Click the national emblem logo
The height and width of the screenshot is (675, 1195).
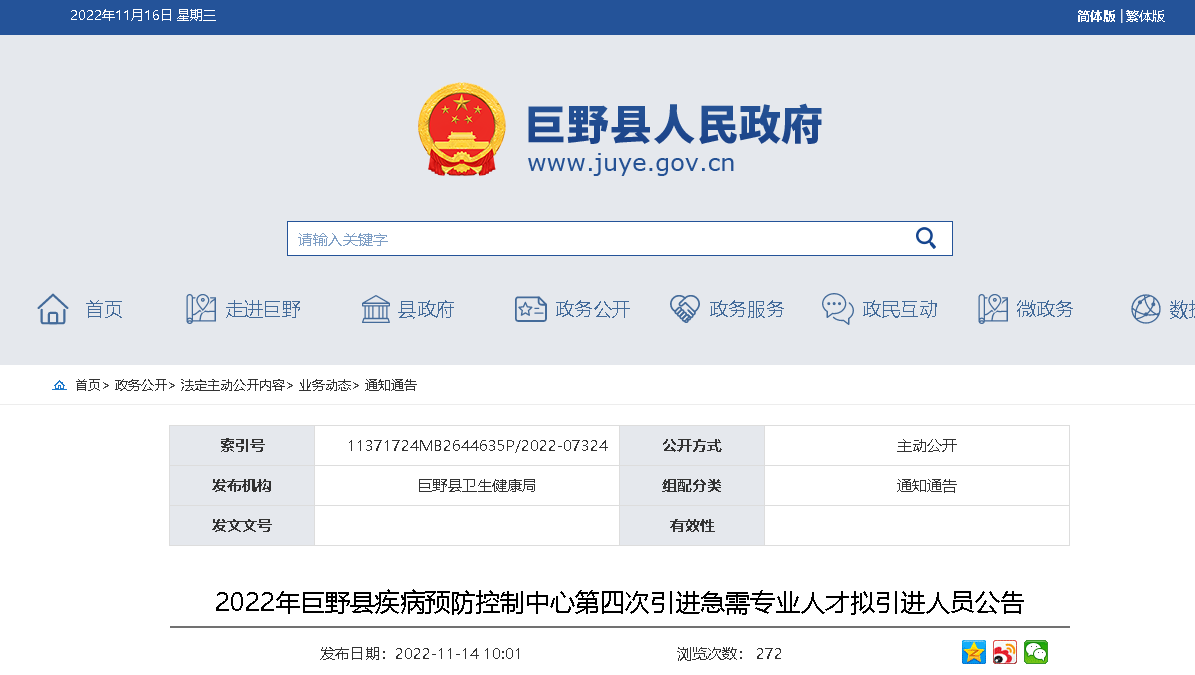coord(462,130)
